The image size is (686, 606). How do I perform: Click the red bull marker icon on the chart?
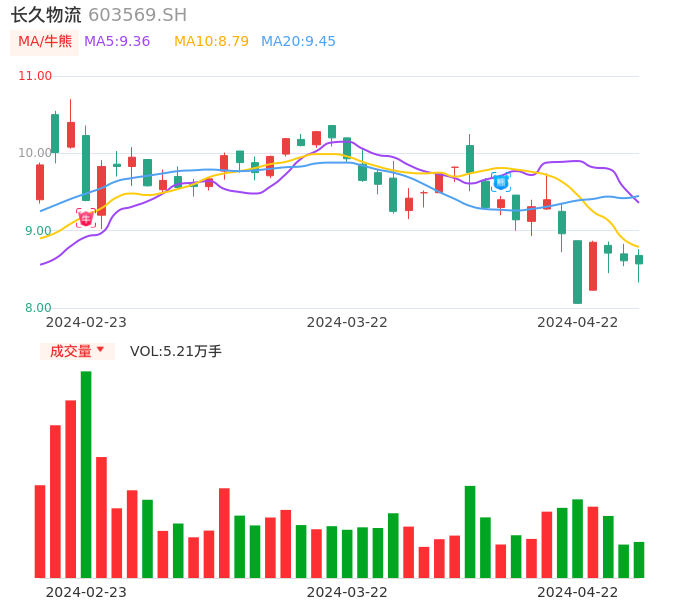click(x=86, y=218)
